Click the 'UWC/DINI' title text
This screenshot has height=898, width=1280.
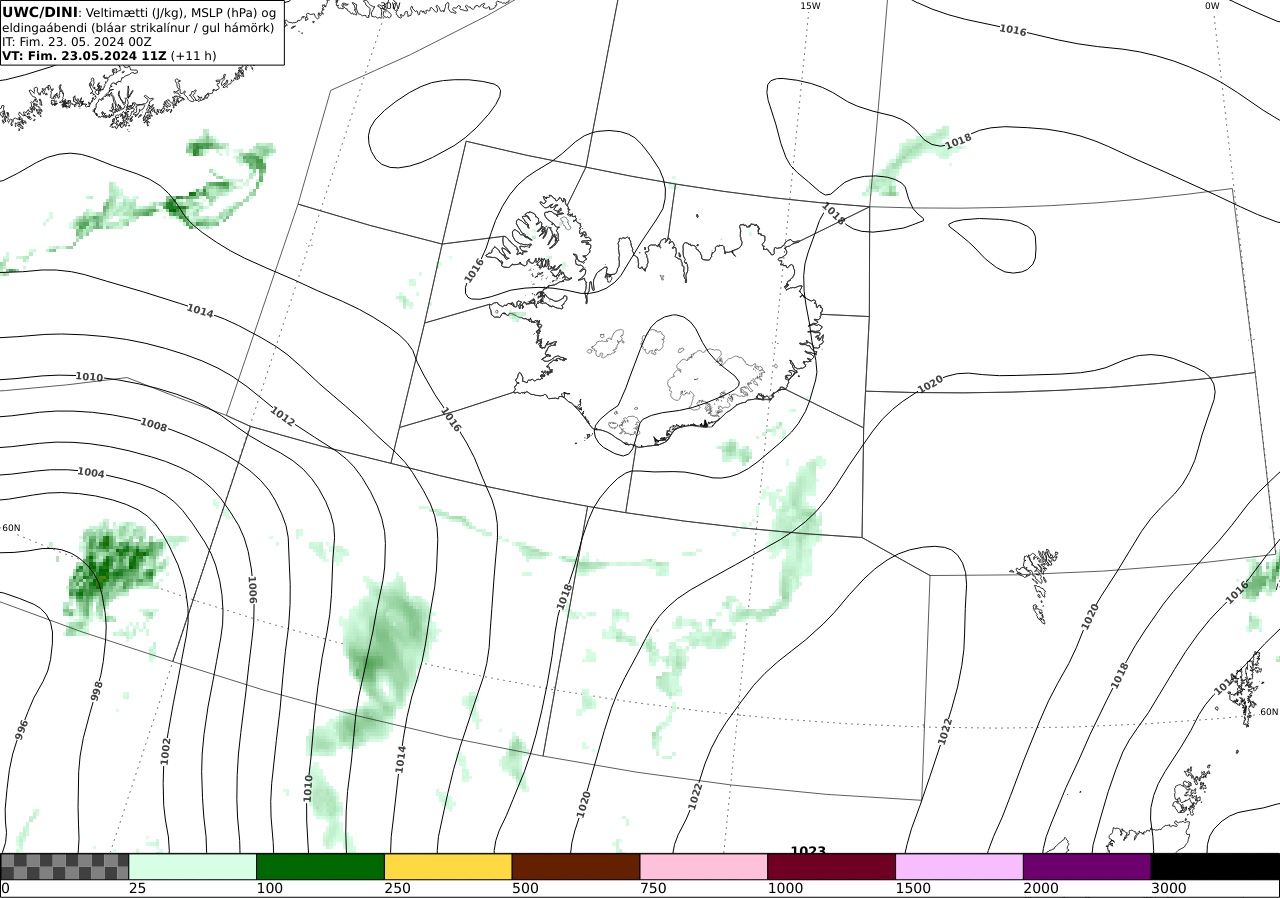[x=40, y=11]
